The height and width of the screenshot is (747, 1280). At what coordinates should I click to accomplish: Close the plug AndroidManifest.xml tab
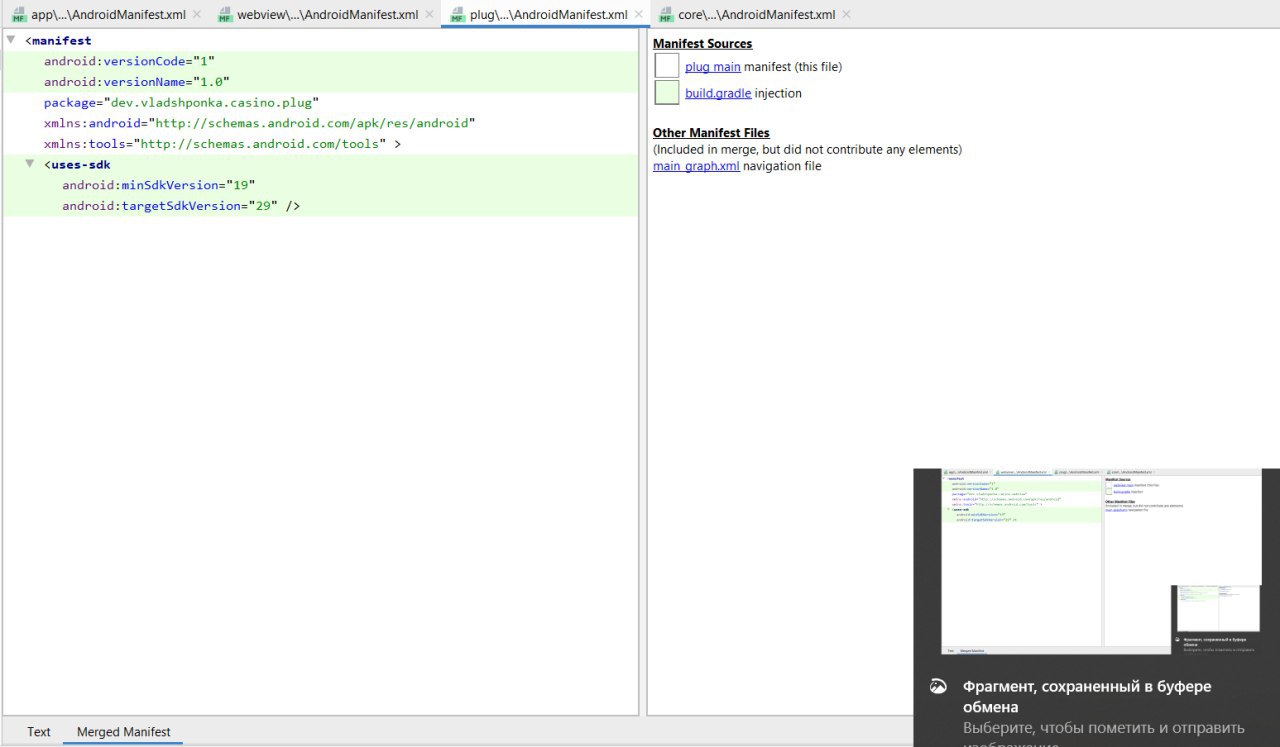[638, 14]
